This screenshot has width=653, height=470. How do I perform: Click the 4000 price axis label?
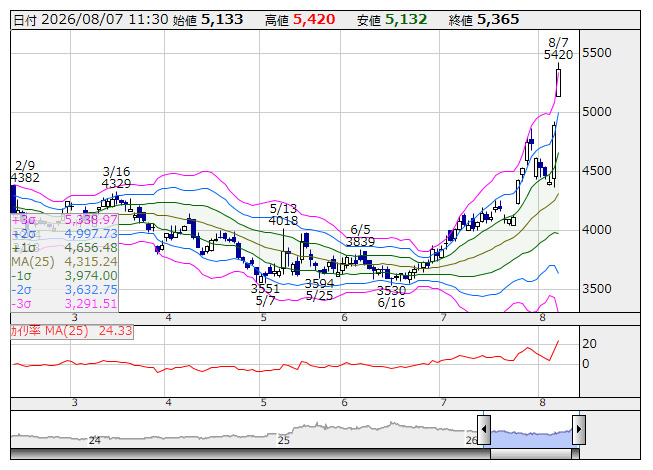point(597,230)
